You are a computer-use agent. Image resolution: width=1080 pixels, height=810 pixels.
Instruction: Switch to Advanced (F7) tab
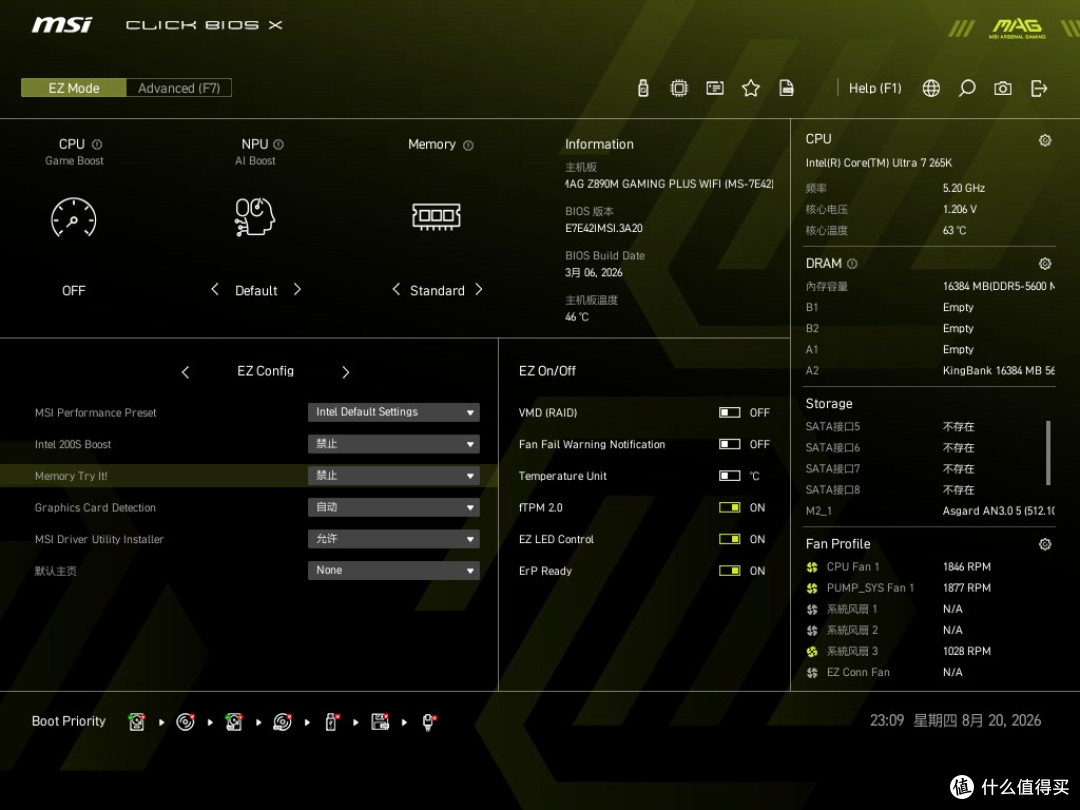179,87
